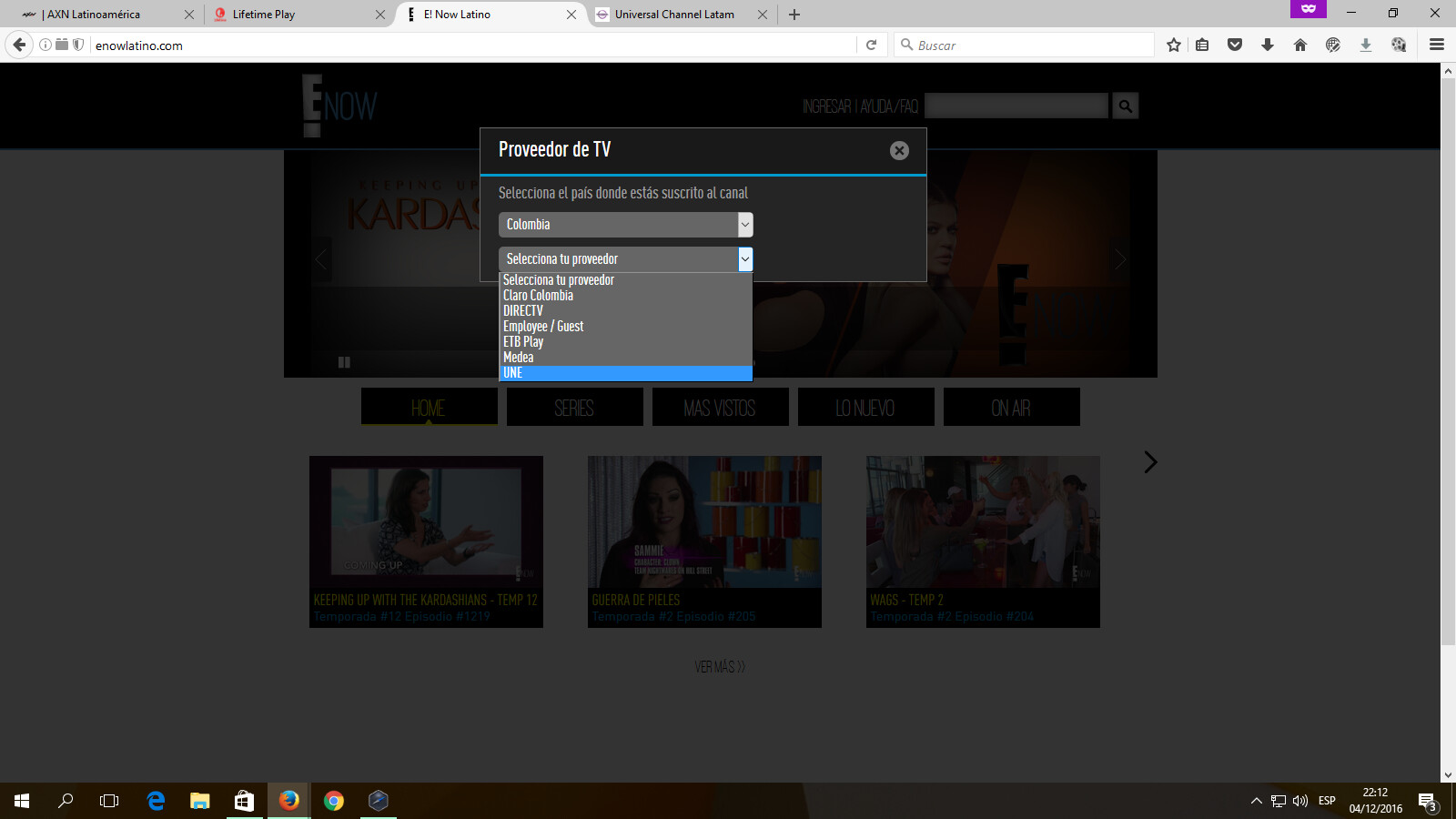1456x819 pixels.
Task: Open the action center notifications
Action: point(1427,801)
